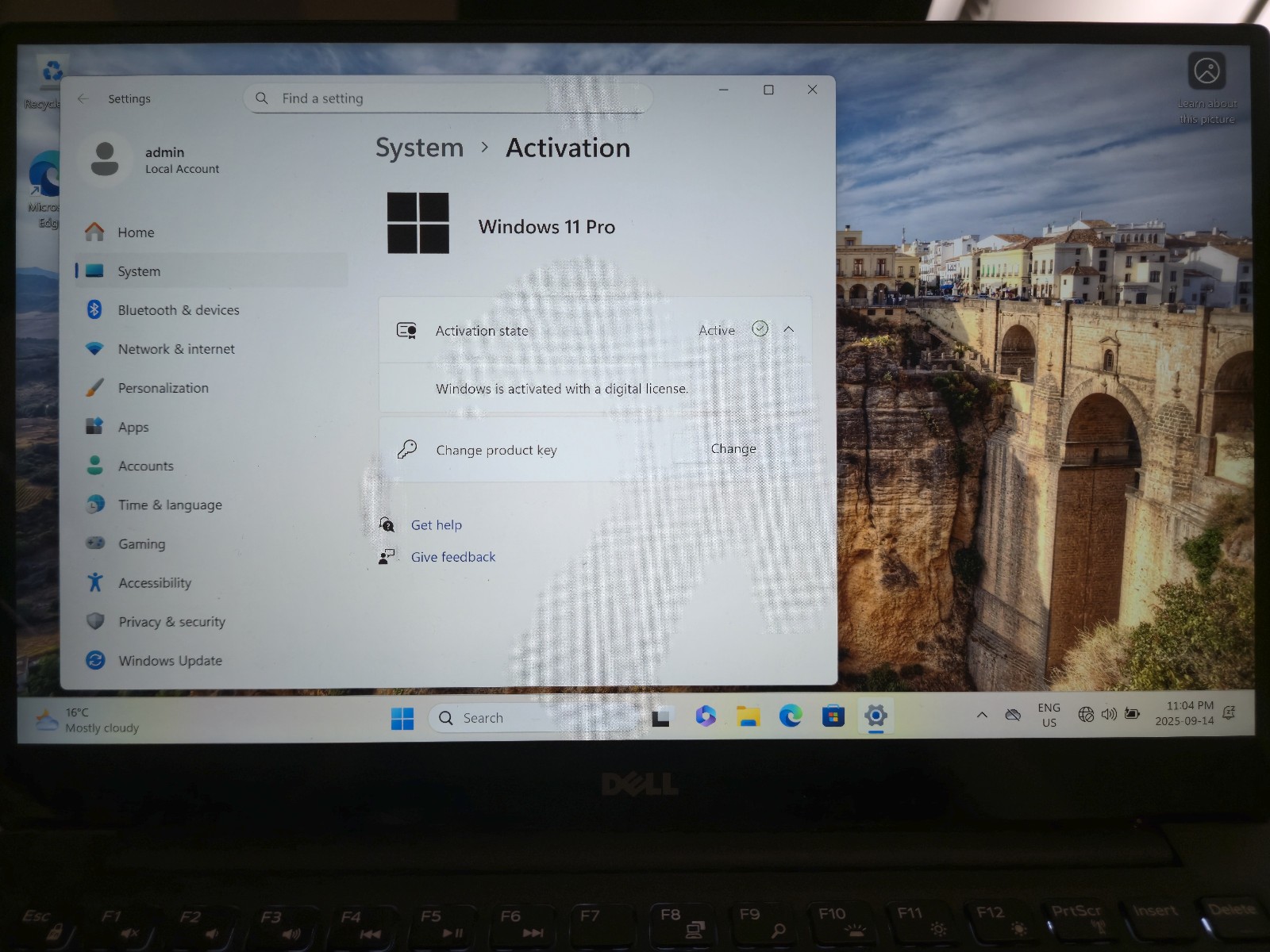The width and height of the screenshot is (1270, 952).
Task: Open Home in the Settings sidebar
Action: point(213,232)
